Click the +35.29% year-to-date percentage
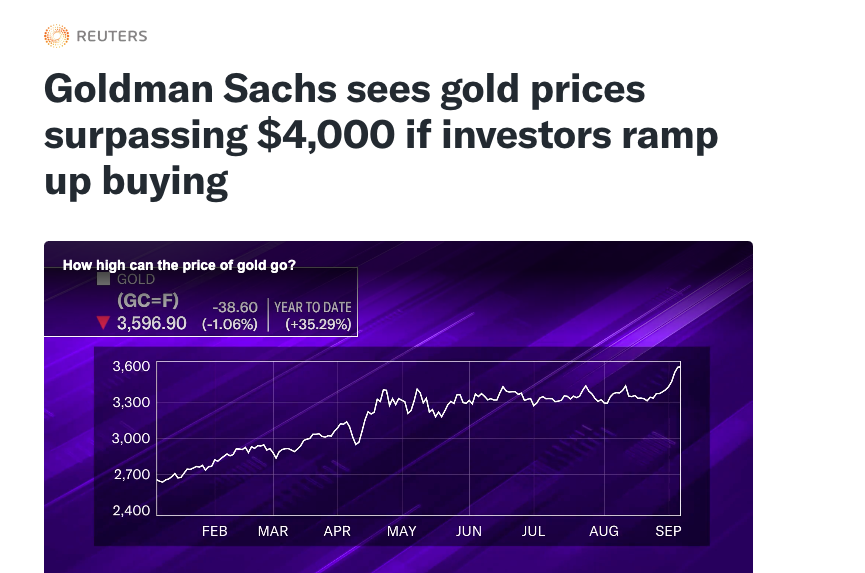The width and height of the screenshot is (865, 573). (x=318, y=324)
